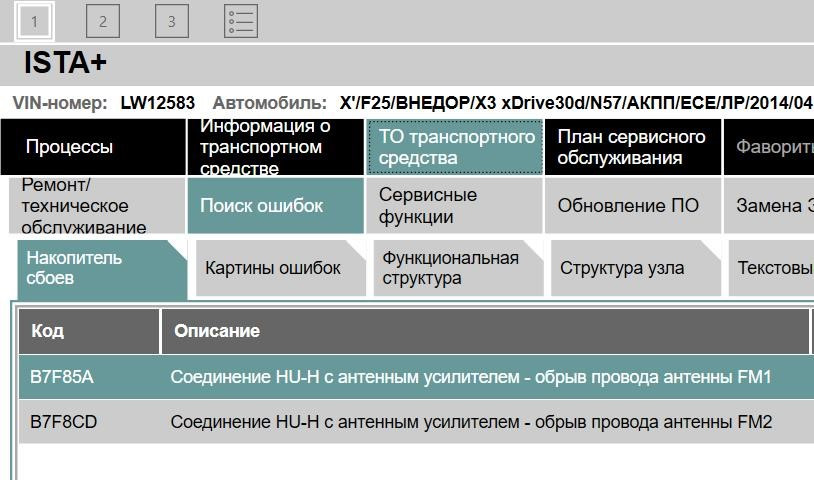The height and width of the screenshot is (480, 814).
Task: Select Накопитель сбоев tab
Action: point(102,268)
